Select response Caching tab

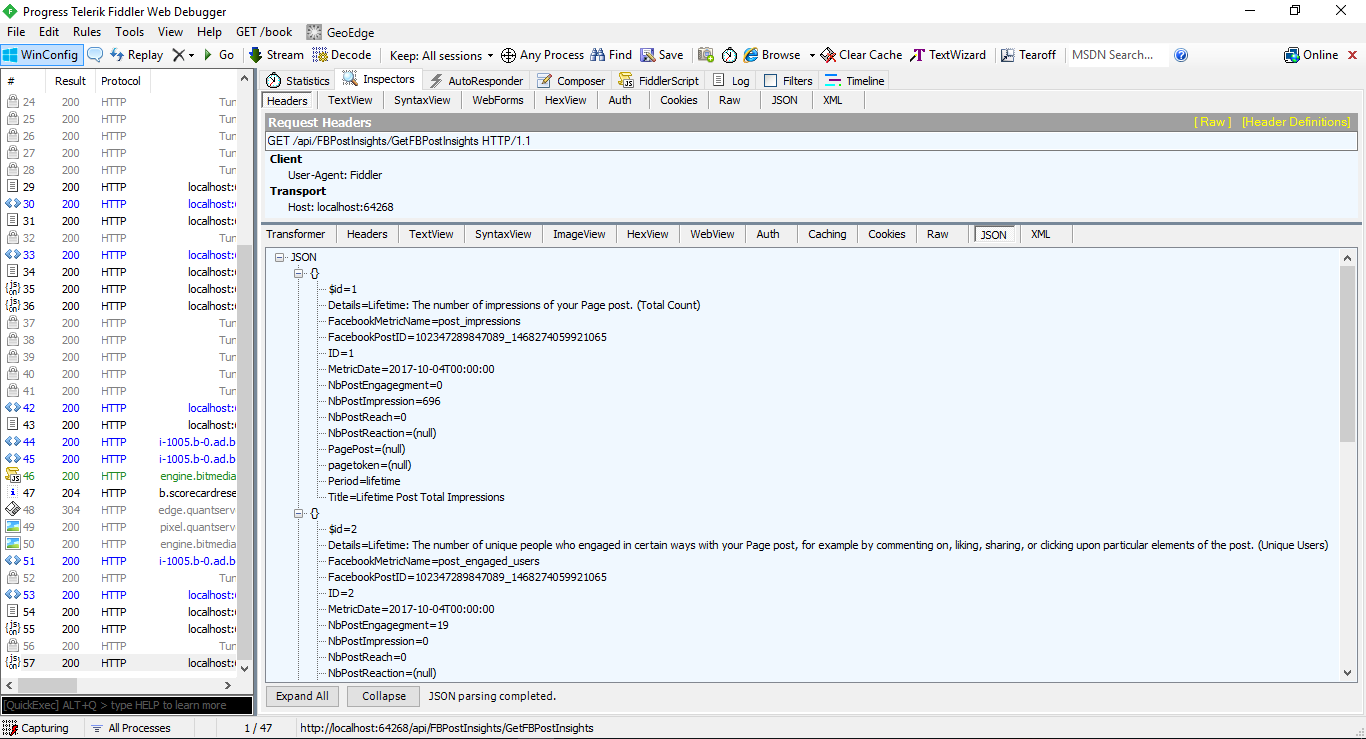click(827, 234)
